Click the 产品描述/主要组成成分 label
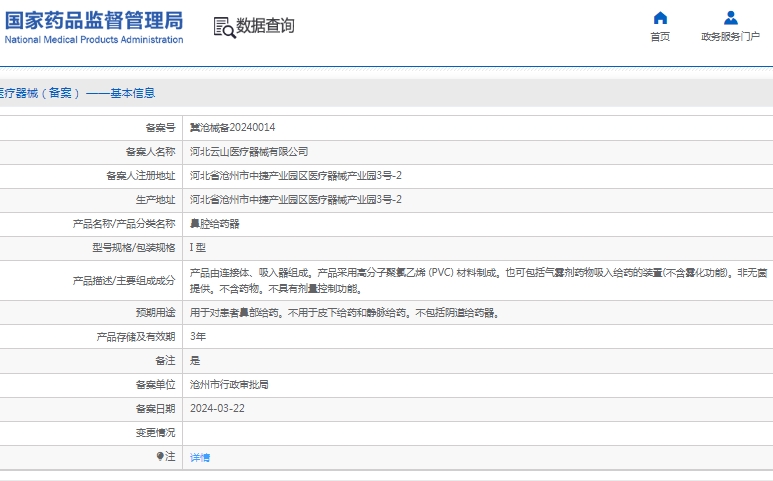 click(124, 280)
